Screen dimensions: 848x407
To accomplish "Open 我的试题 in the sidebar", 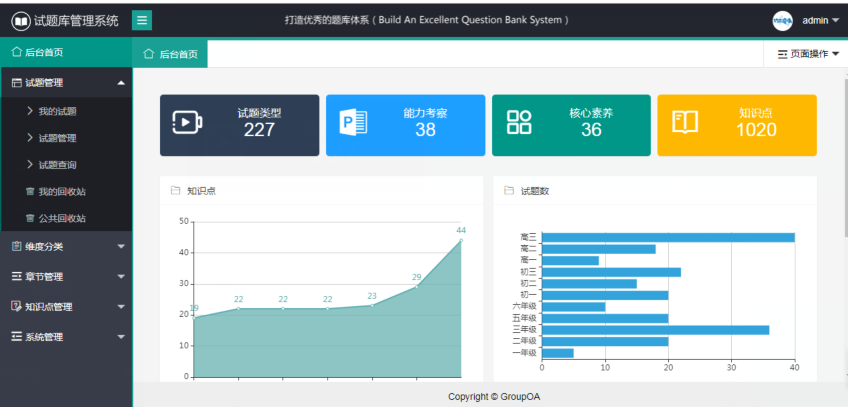I will coord(57,111).
